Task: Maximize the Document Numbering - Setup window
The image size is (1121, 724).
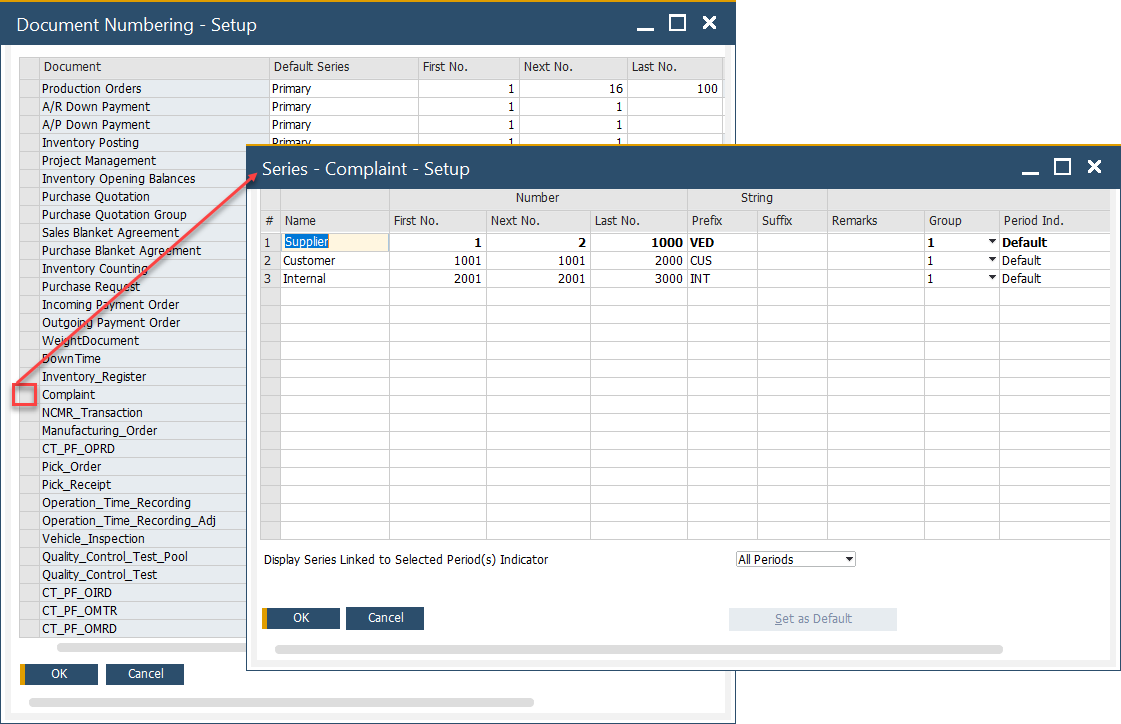Action: 677,23
